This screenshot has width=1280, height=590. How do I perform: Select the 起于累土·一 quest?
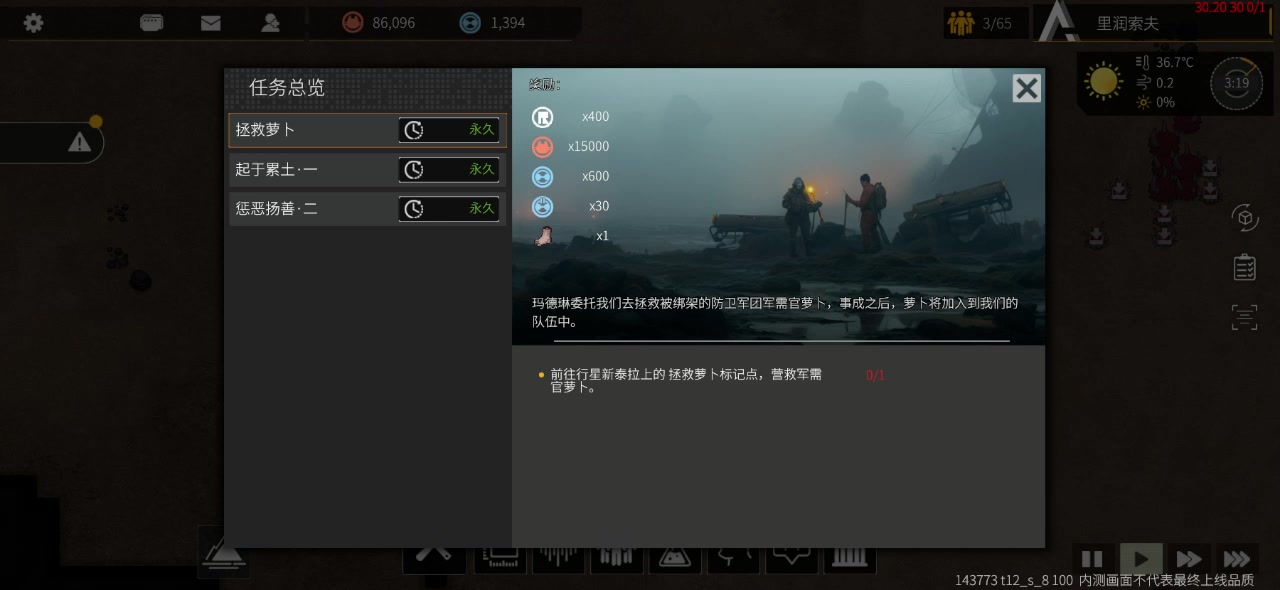[x=368, y=170]
